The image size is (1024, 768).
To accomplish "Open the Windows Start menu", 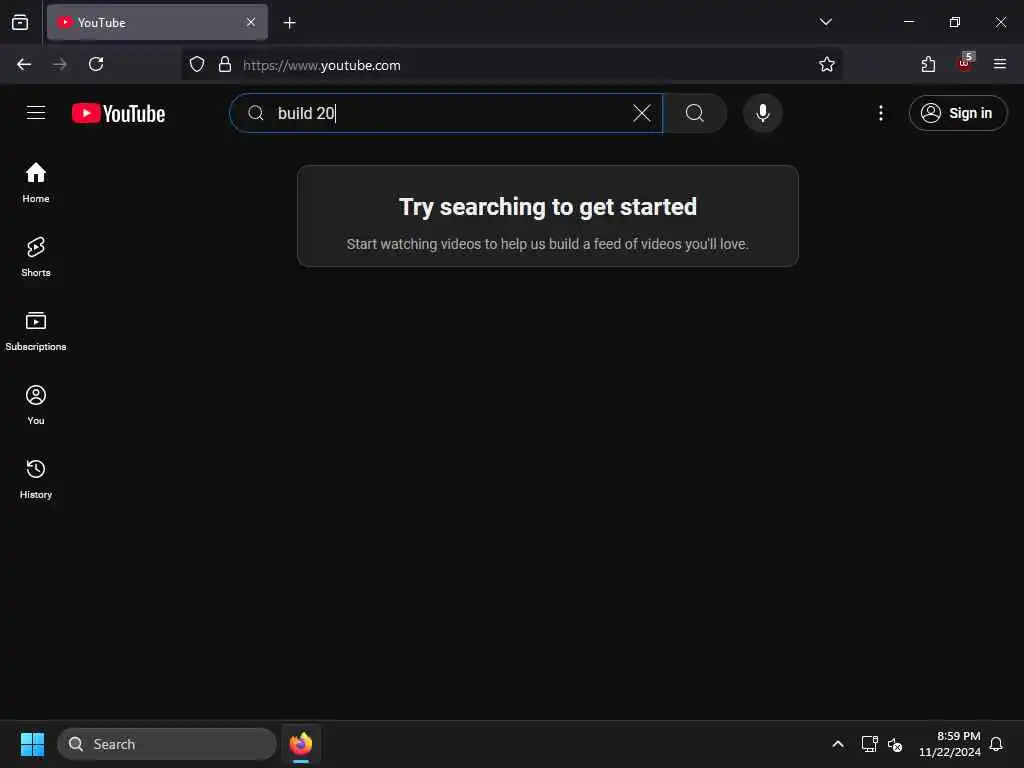I will 32,744.
